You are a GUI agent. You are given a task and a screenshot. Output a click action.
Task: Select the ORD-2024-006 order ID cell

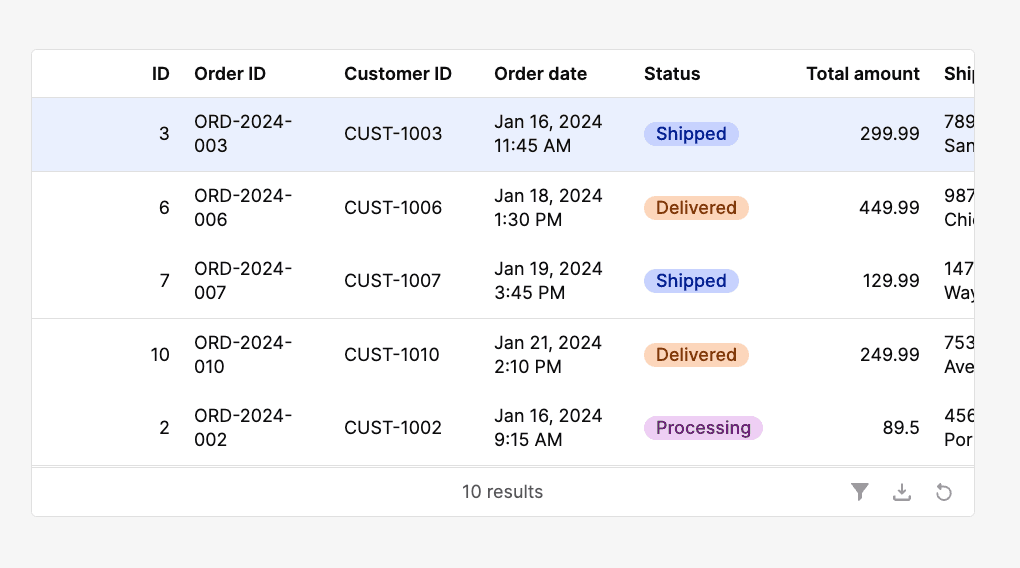point(243,208)
